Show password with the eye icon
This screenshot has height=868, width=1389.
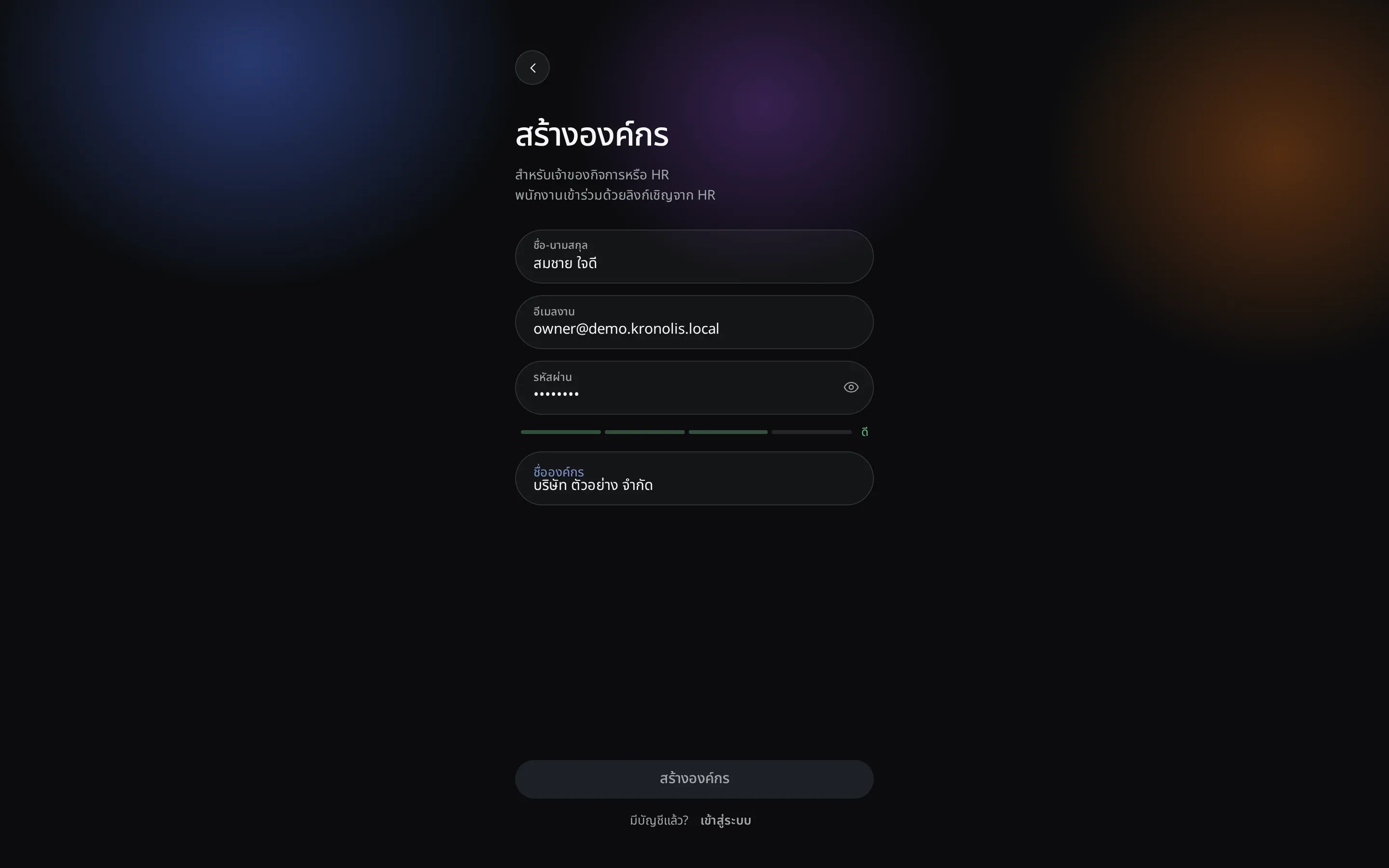[851, 388]
